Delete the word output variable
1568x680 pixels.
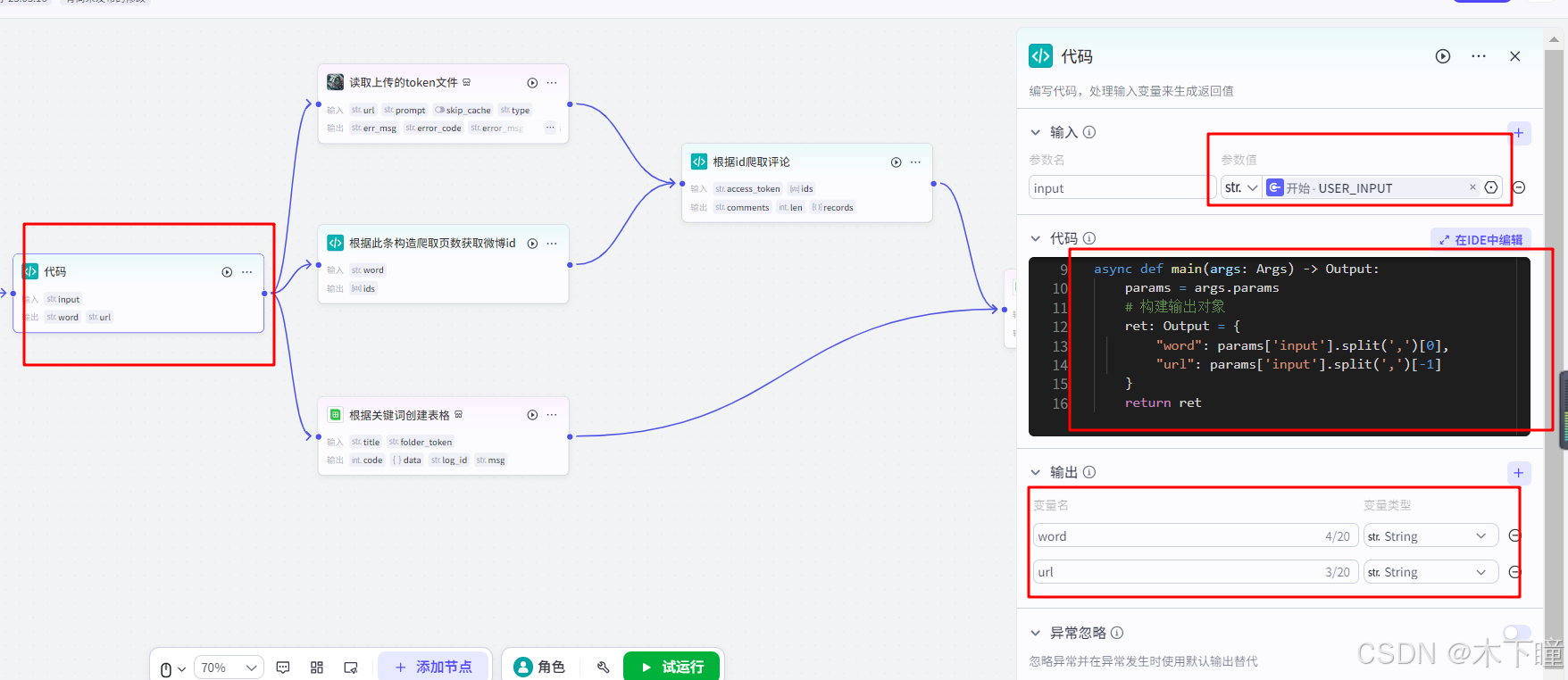pos(1514,535)
